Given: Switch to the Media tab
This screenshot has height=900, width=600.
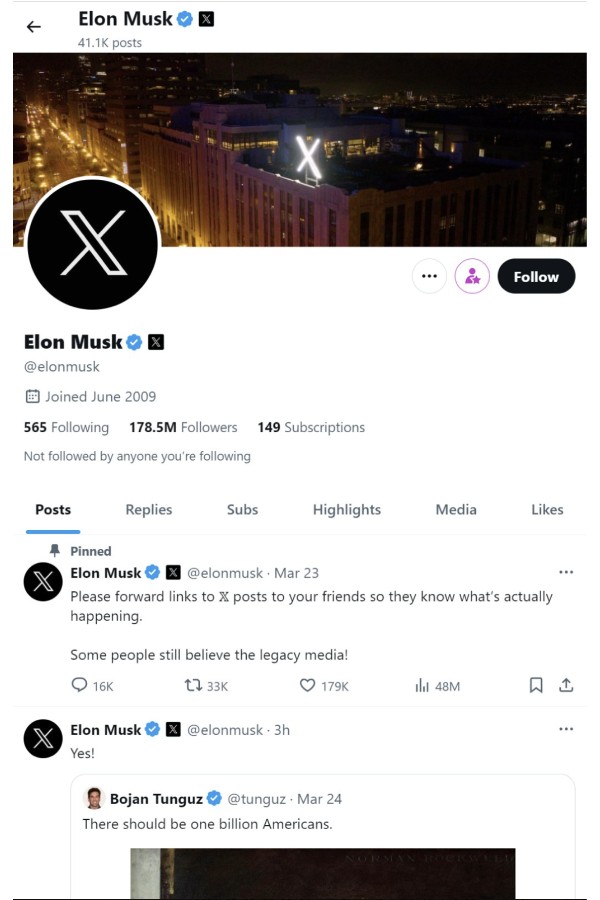Looking at the screenshot, I should [456, 509].
